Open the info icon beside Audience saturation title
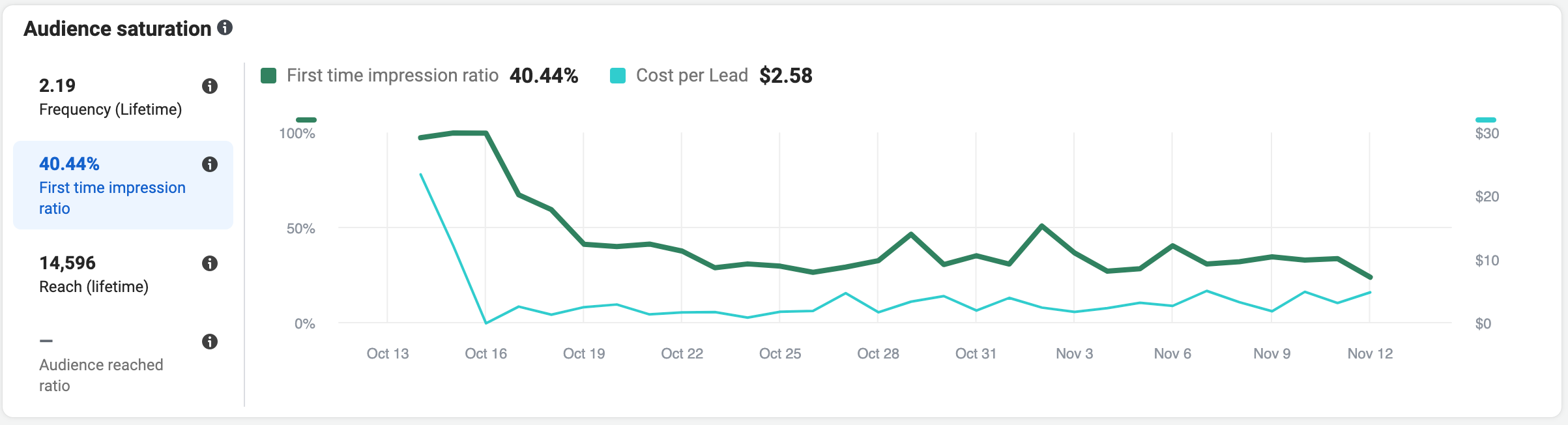Screen dimensions: 1568x425 click(x=225, y=27)
